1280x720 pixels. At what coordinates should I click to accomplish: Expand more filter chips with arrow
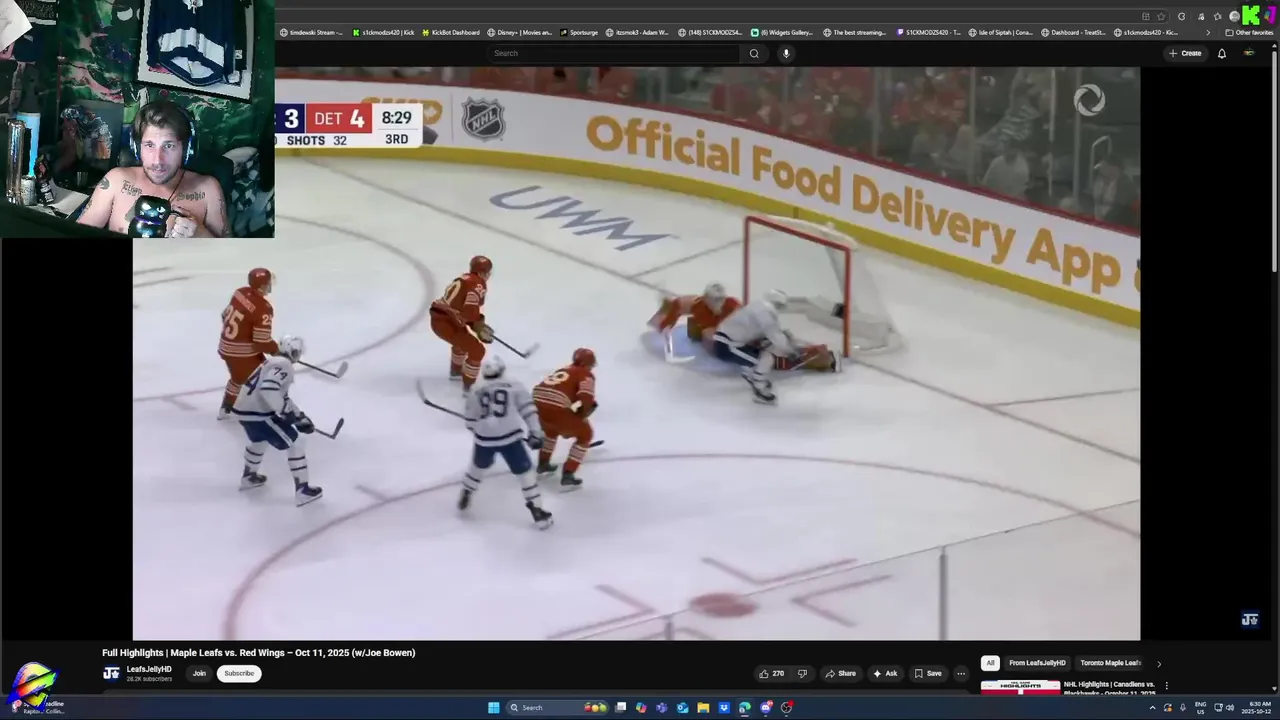pyautogui.click(x=1159, y=663)
